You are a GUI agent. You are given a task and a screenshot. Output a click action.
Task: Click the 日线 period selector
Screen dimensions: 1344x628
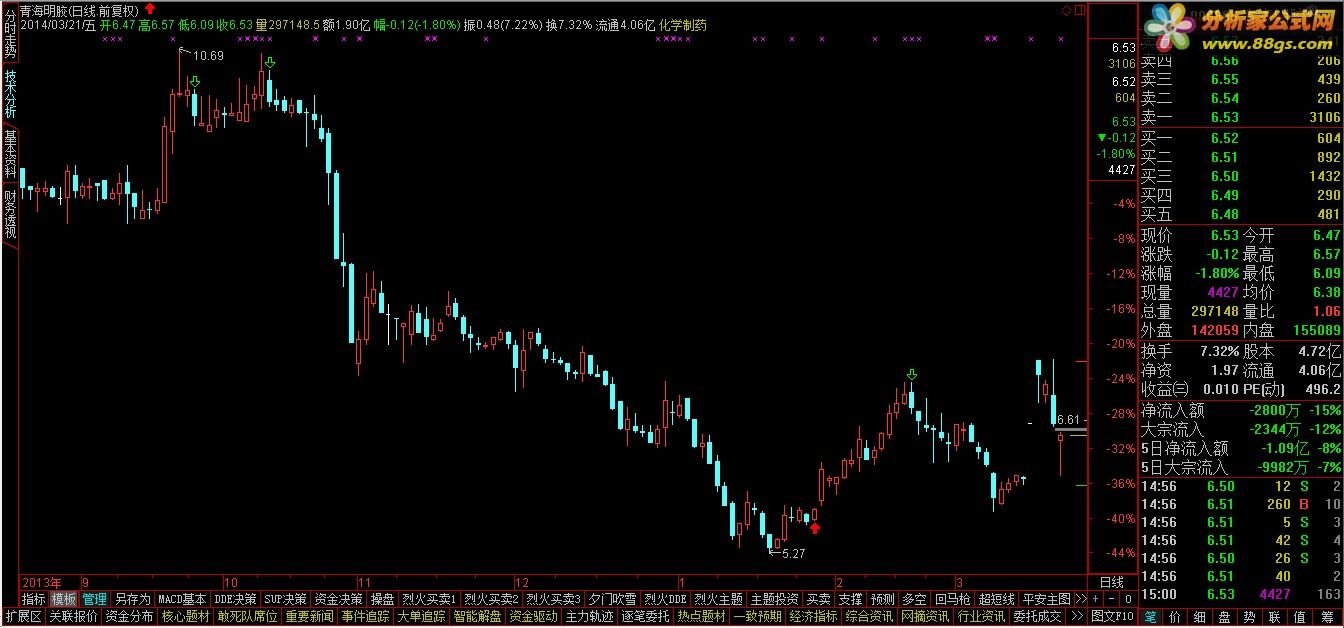coord(1112,581)
